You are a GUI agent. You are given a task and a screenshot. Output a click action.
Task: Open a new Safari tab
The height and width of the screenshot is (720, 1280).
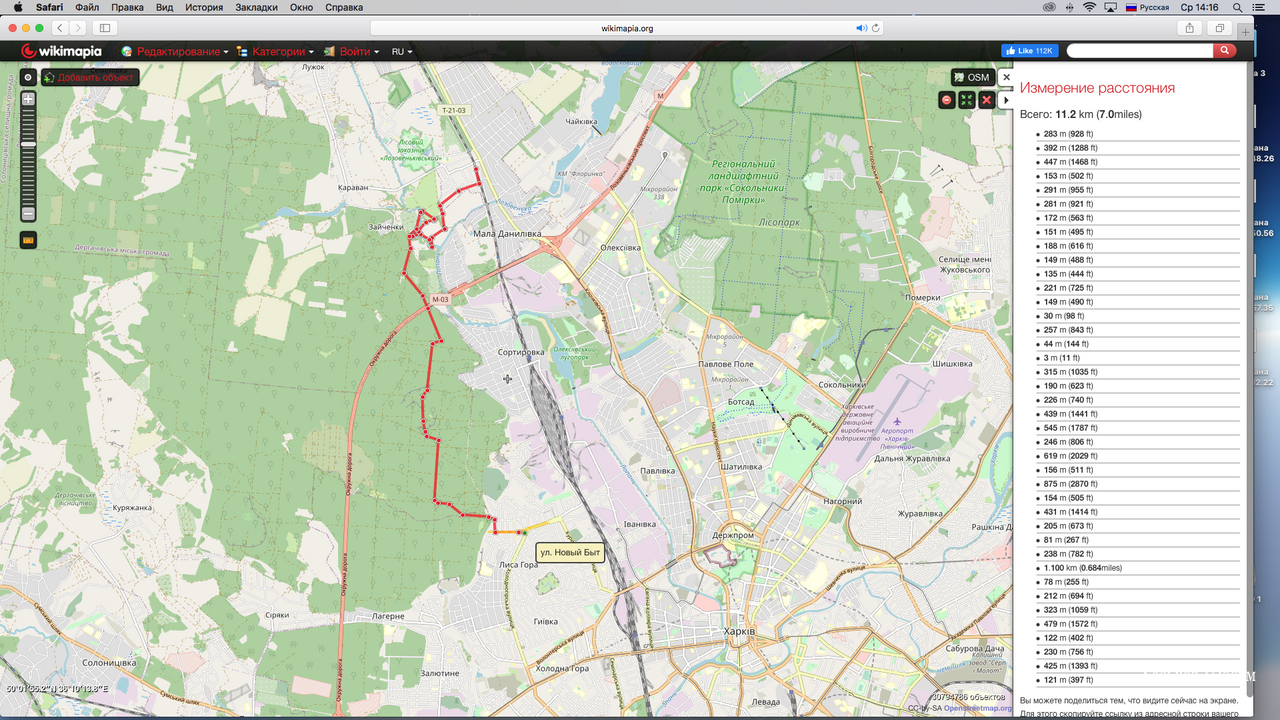pyautogui.click(x=1245, y=32)
